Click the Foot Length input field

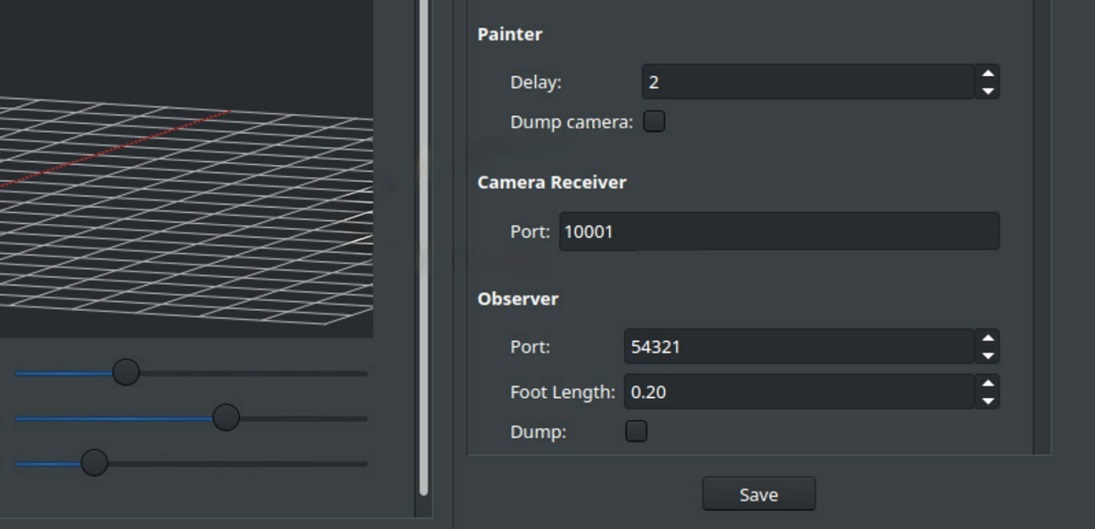coord(798,392)
